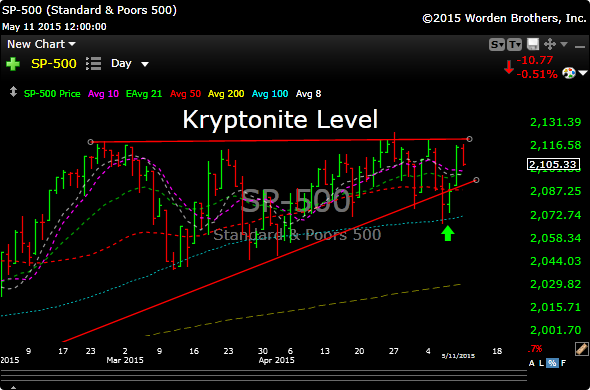Click the legend up-down reorder arrow icon
Viewport: 590px width, 390px height.
[x=13, y=92]
